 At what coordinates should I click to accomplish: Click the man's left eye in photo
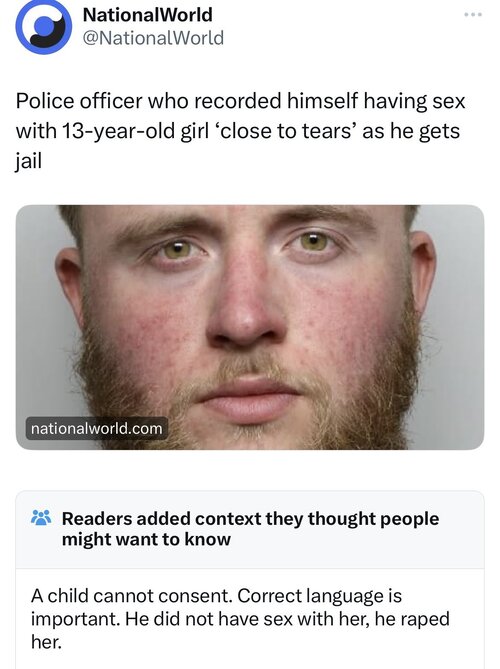[x=314, y=242]
